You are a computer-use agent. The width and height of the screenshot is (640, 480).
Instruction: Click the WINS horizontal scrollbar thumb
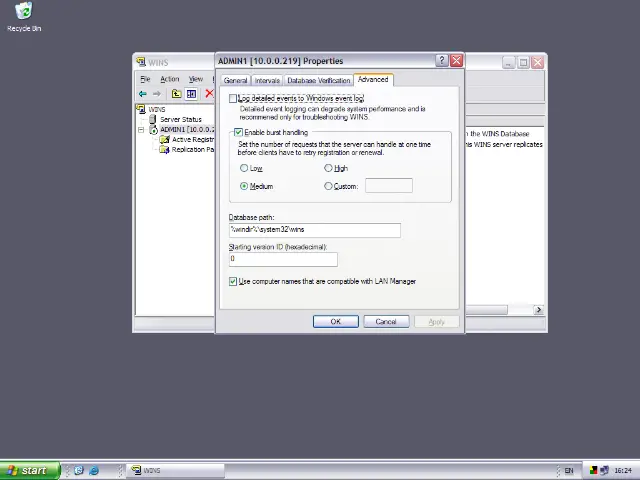[x=487, y=310]
